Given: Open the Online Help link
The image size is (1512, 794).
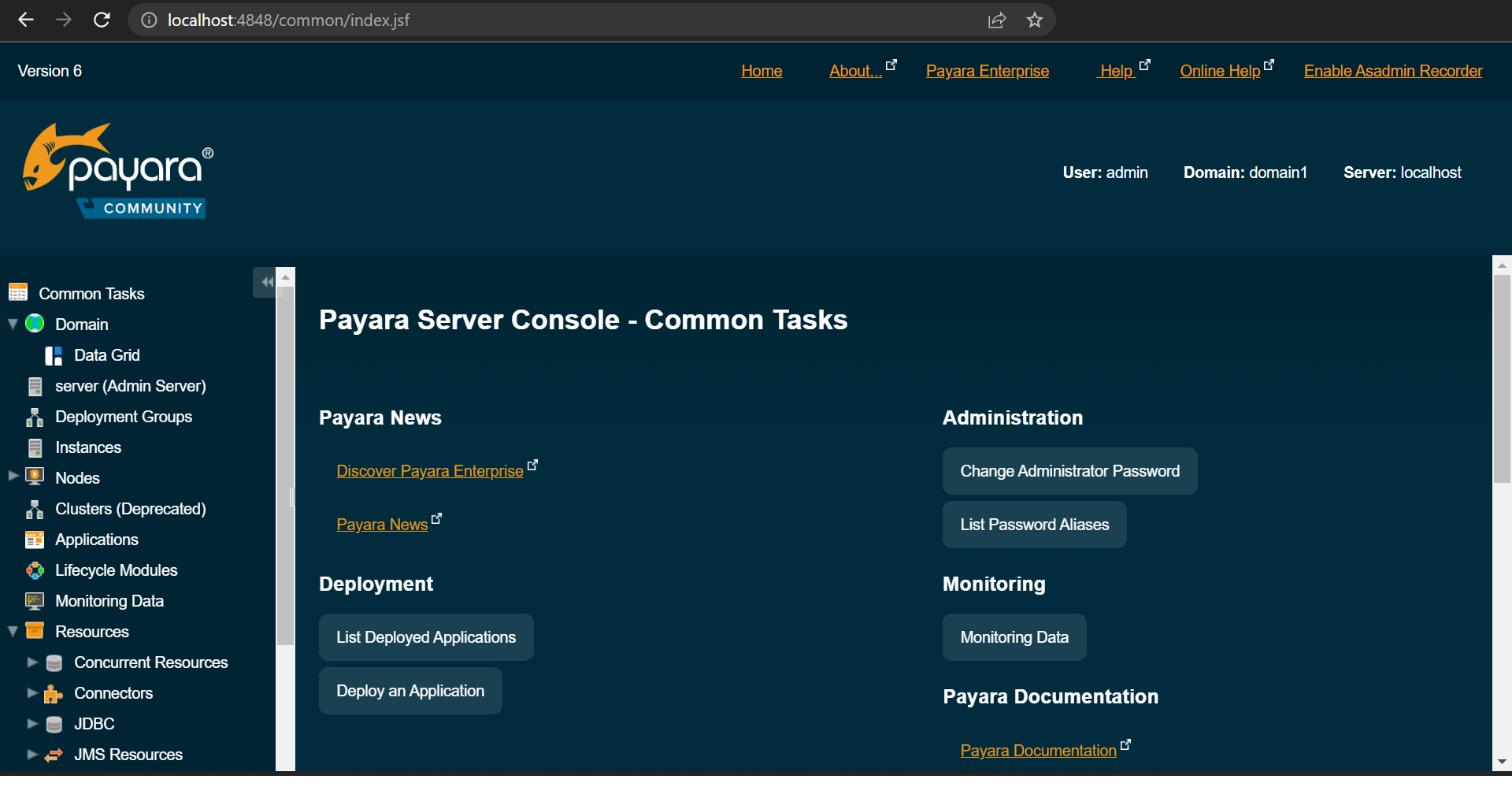Looking at the screenshot, I should [1220, 71].
